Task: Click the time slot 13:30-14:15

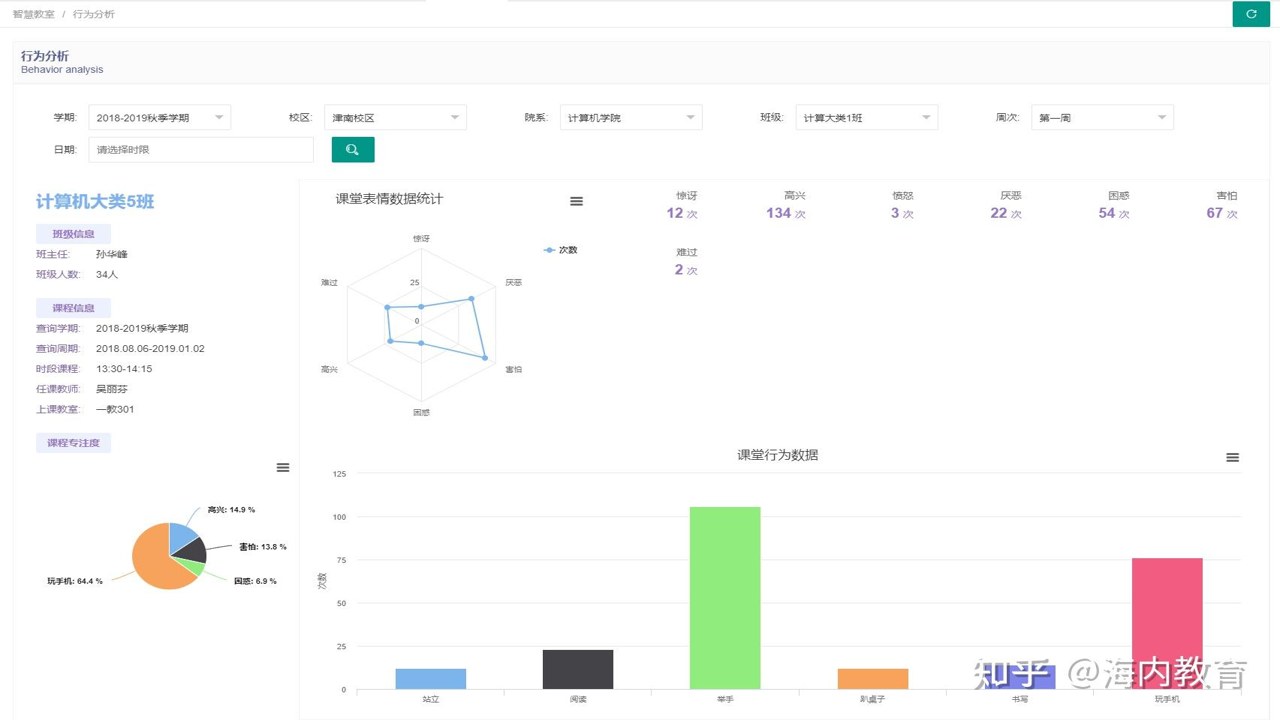Action: (x=124, y=369)
